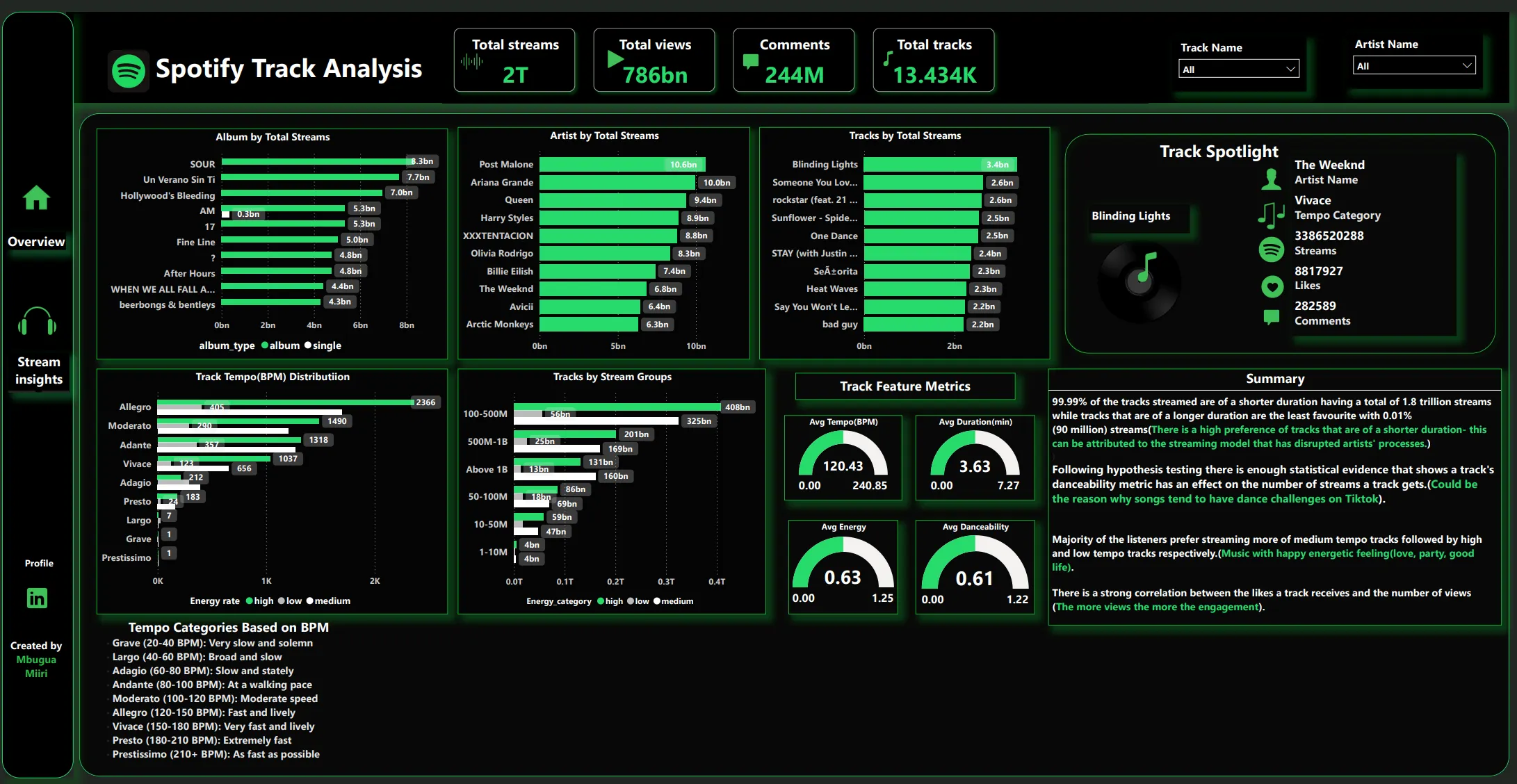Click the Spotify logo icon in header

pyautogui.click(x=129, y=71)
